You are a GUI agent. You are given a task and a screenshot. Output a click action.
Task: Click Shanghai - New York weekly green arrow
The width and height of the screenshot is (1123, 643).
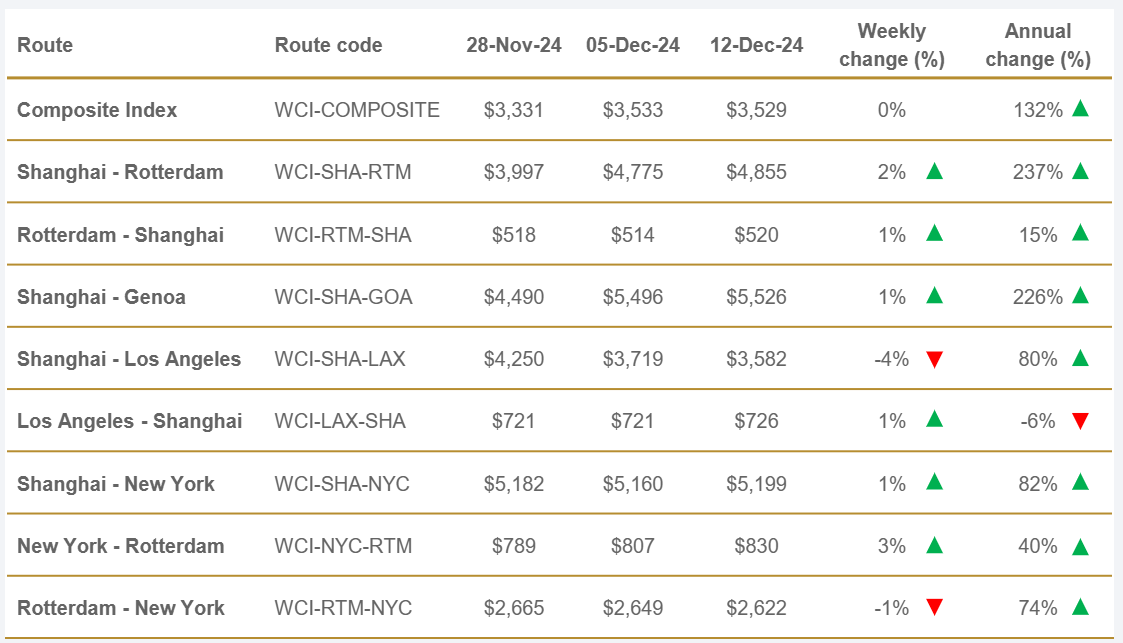pos(934,483)
